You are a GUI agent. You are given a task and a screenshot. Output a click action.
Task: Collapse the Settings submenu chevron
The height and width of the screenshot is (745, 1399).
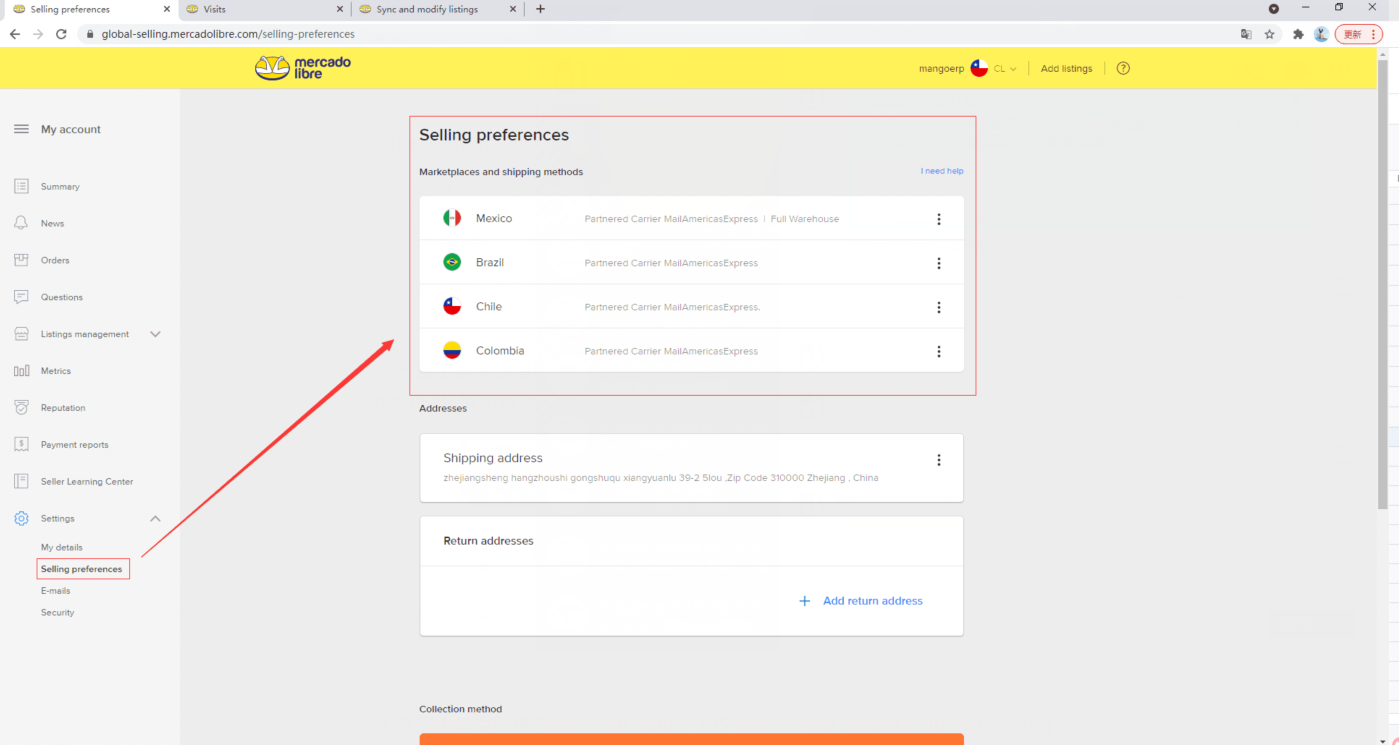point(155,518)
